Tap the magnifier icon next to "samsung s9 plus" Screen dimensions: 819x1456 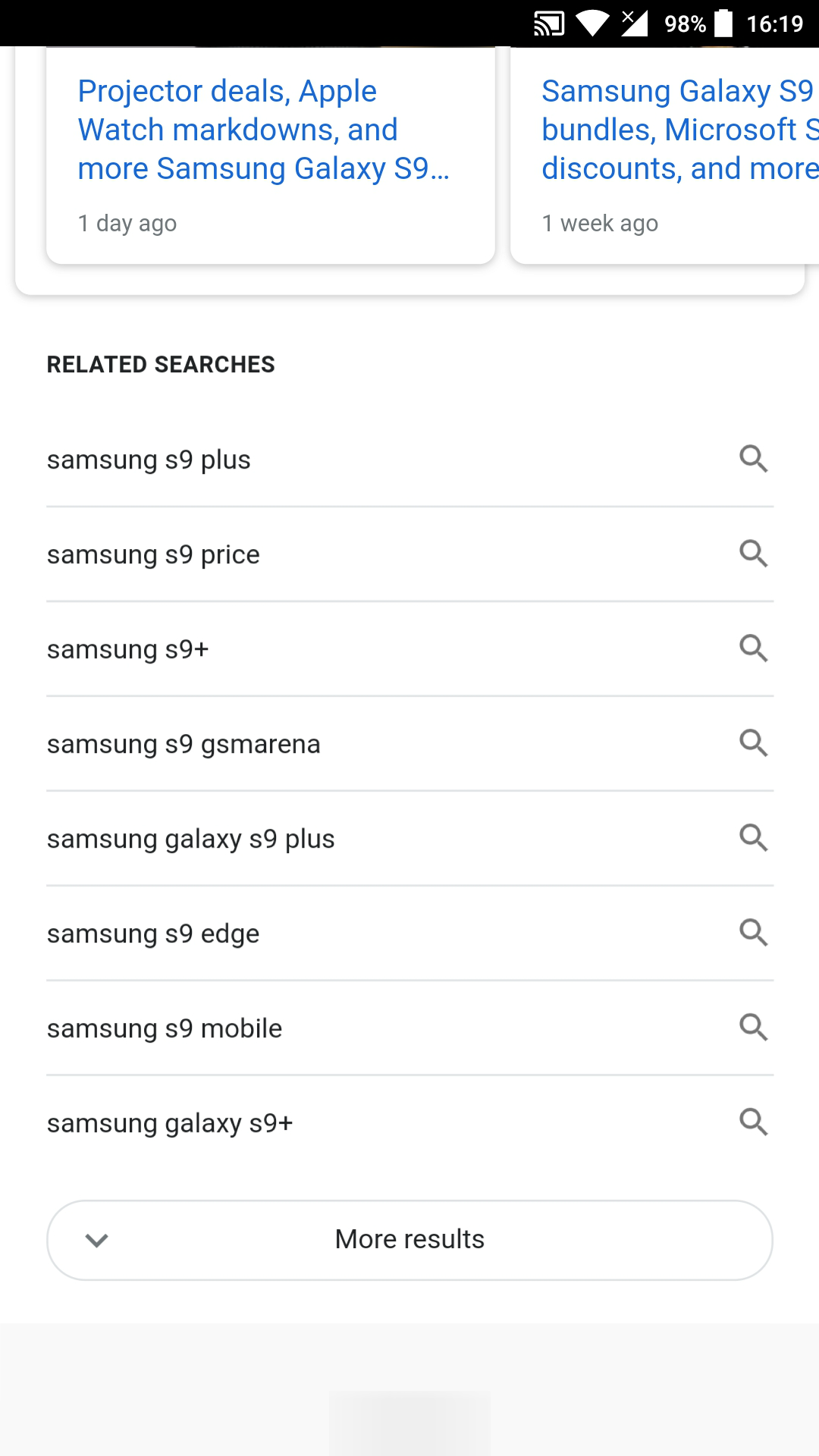(754, 458)
